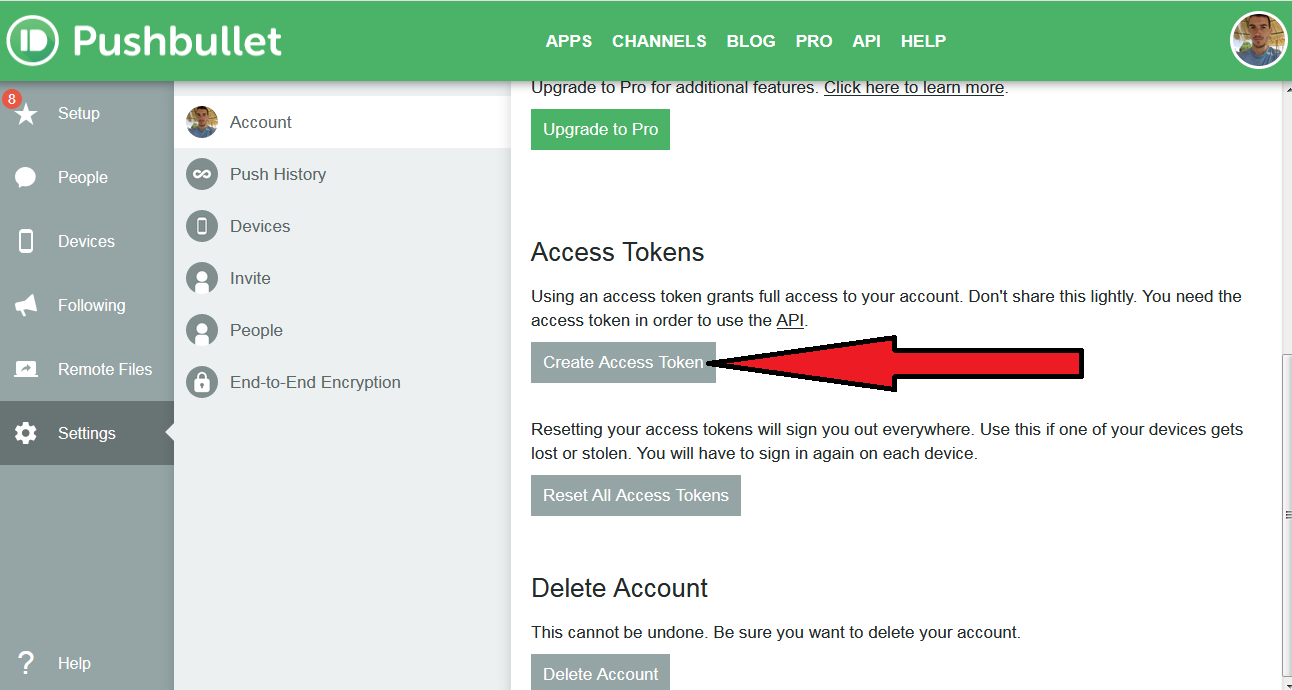Click the Upgrade to Pro button
The height and width of the screenshot is (690, 1292).
(600, 129)
